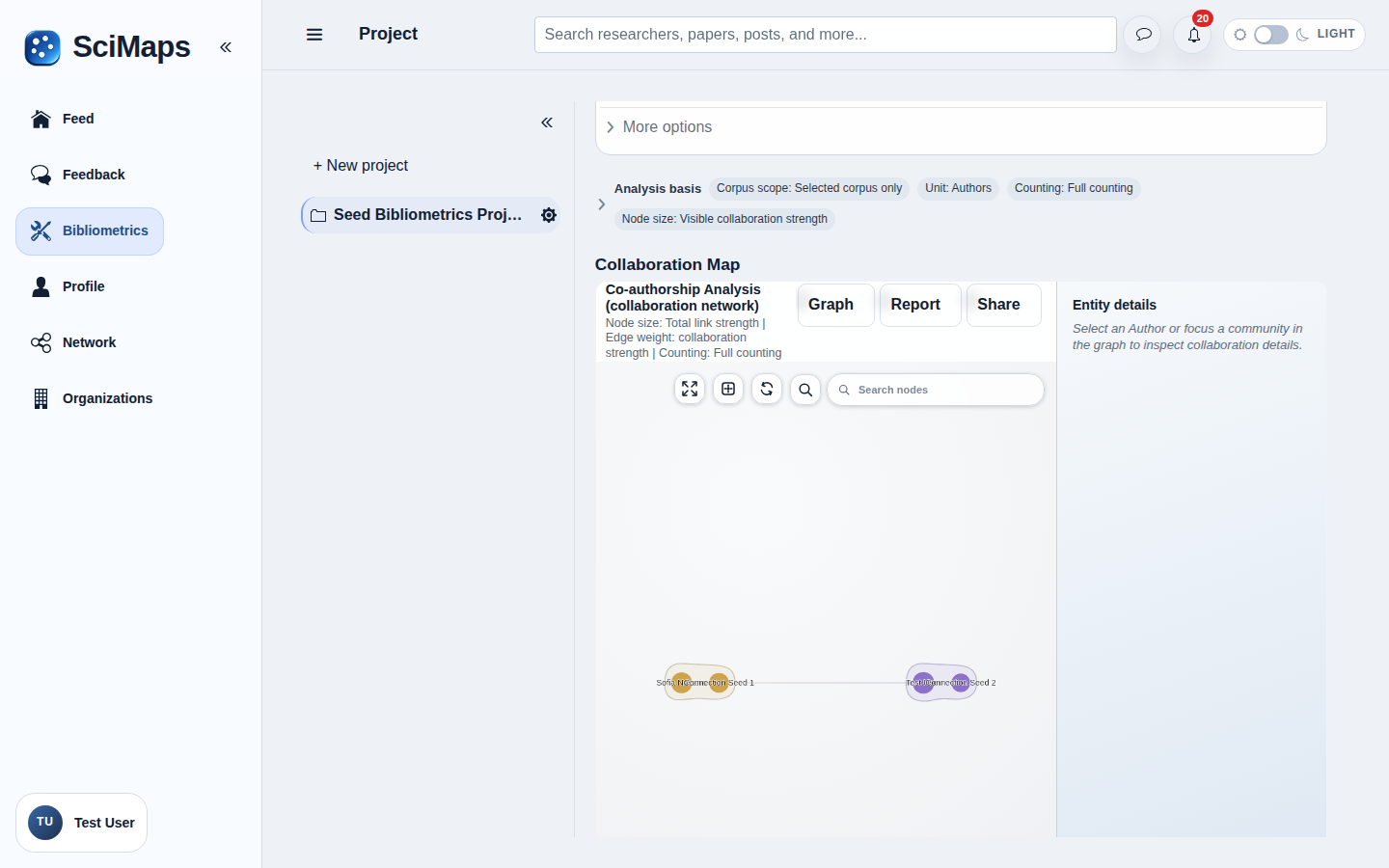Open the notifications bell
The width and height of the screenshot is (1389, 868).
(x=1193, y=35)
